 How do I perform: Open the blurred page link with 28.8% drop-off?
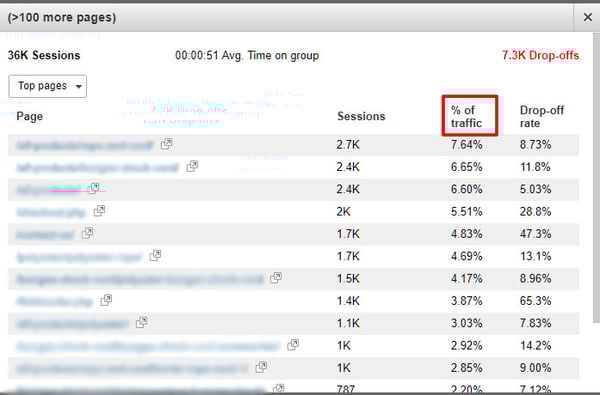tap(51, 212)
